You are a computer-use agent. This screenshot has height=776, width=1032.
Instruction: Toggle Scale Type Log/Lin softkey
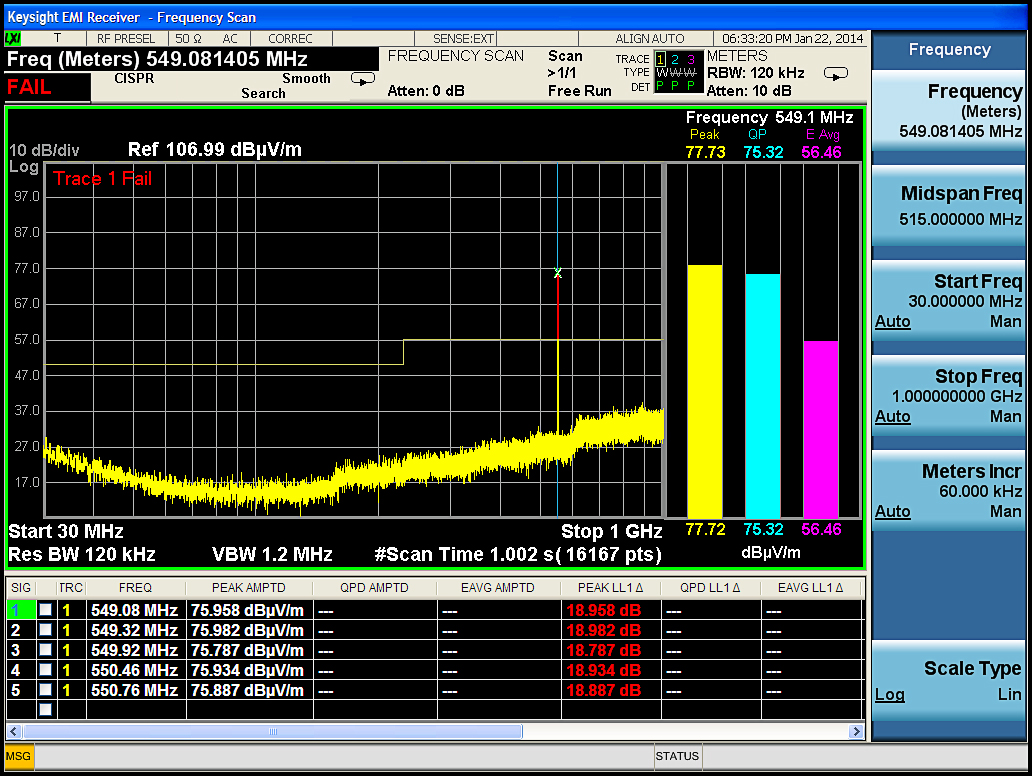948,681
